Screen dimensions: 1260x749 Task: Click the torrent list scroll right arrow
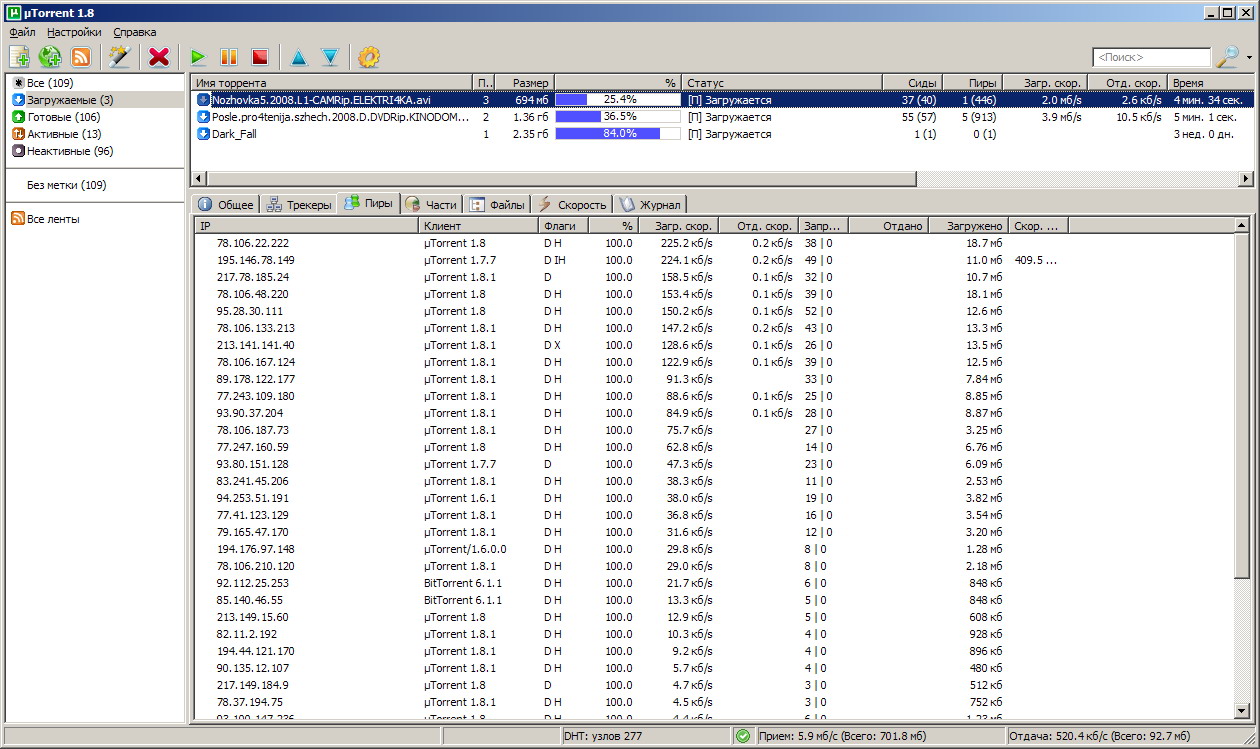point(1245,178)
